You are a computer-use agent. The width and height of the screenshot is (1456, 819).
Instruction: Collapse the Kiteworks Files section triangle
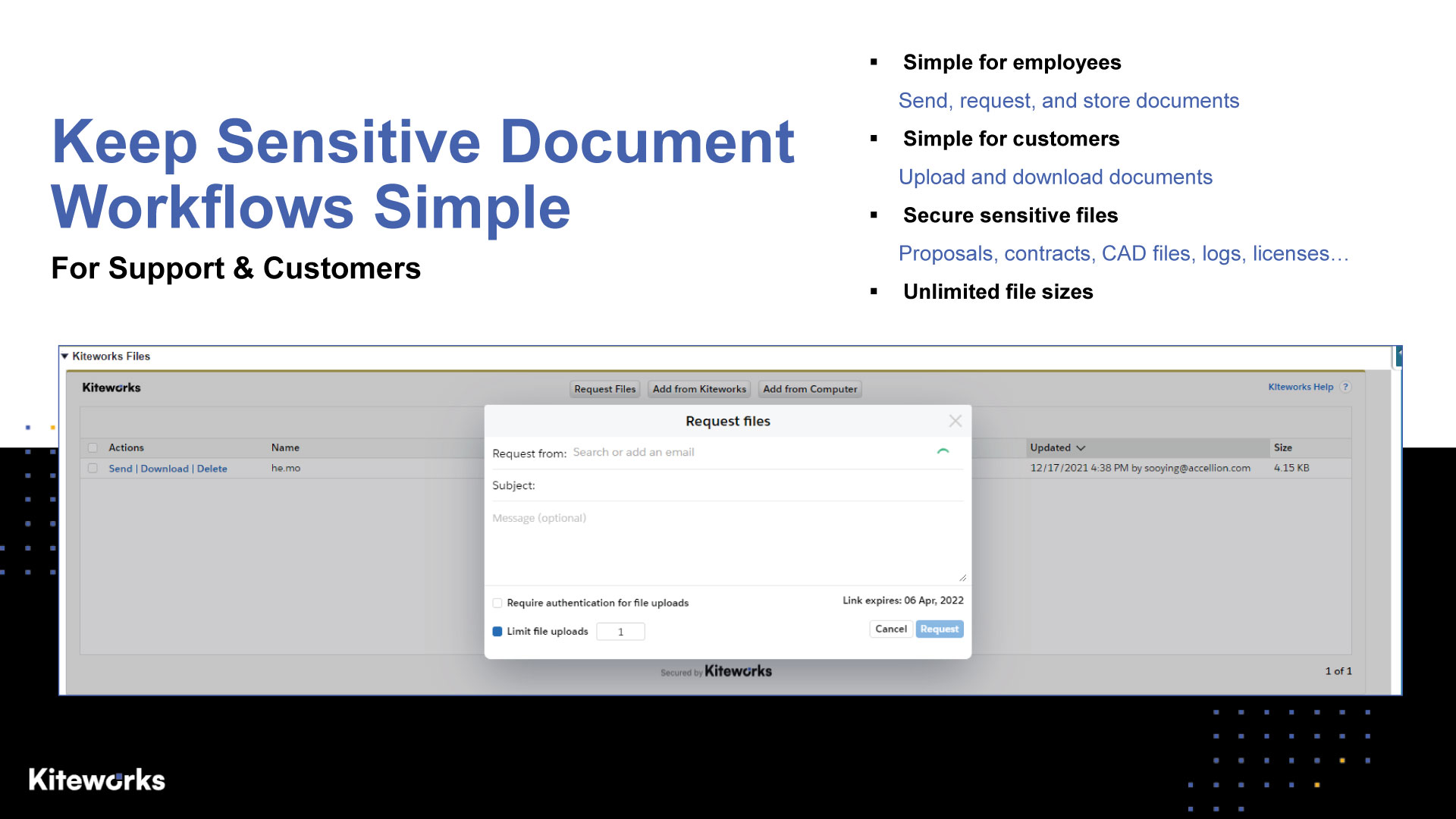(x=65, y=356)
